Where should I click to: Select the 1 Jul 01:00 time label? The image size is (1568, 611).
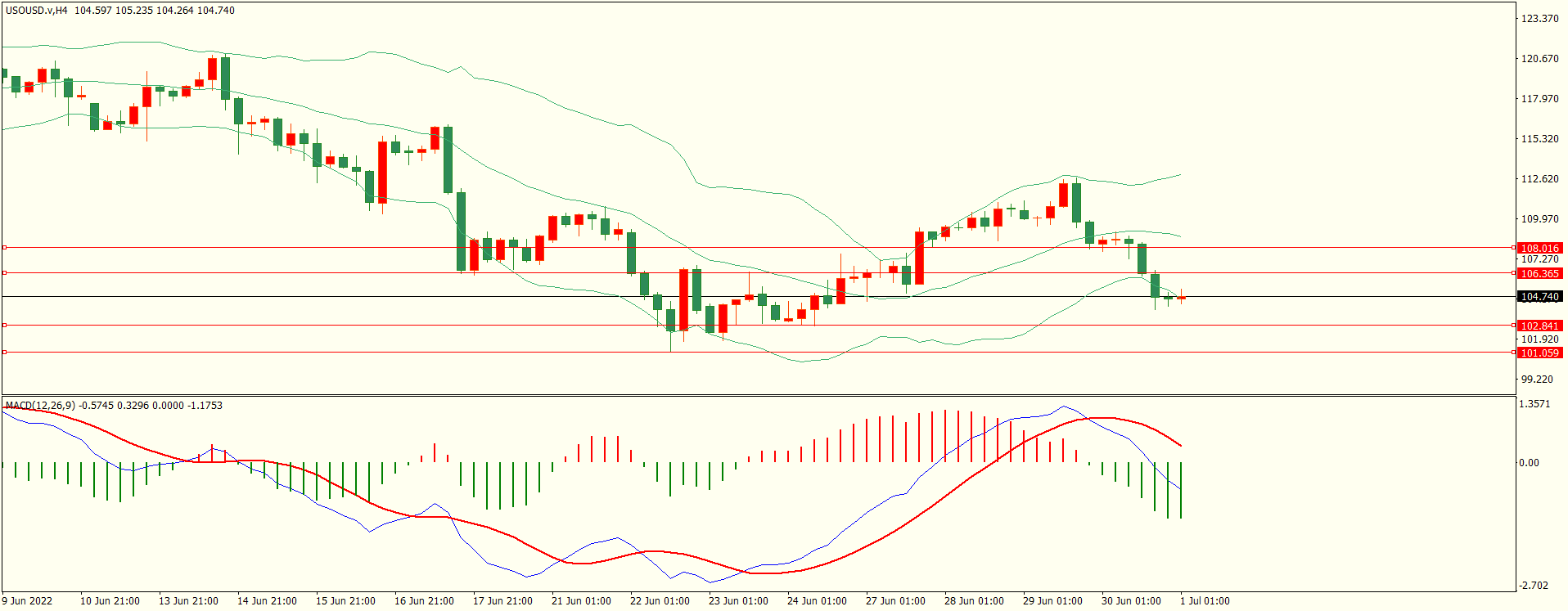coord(1205,600)
